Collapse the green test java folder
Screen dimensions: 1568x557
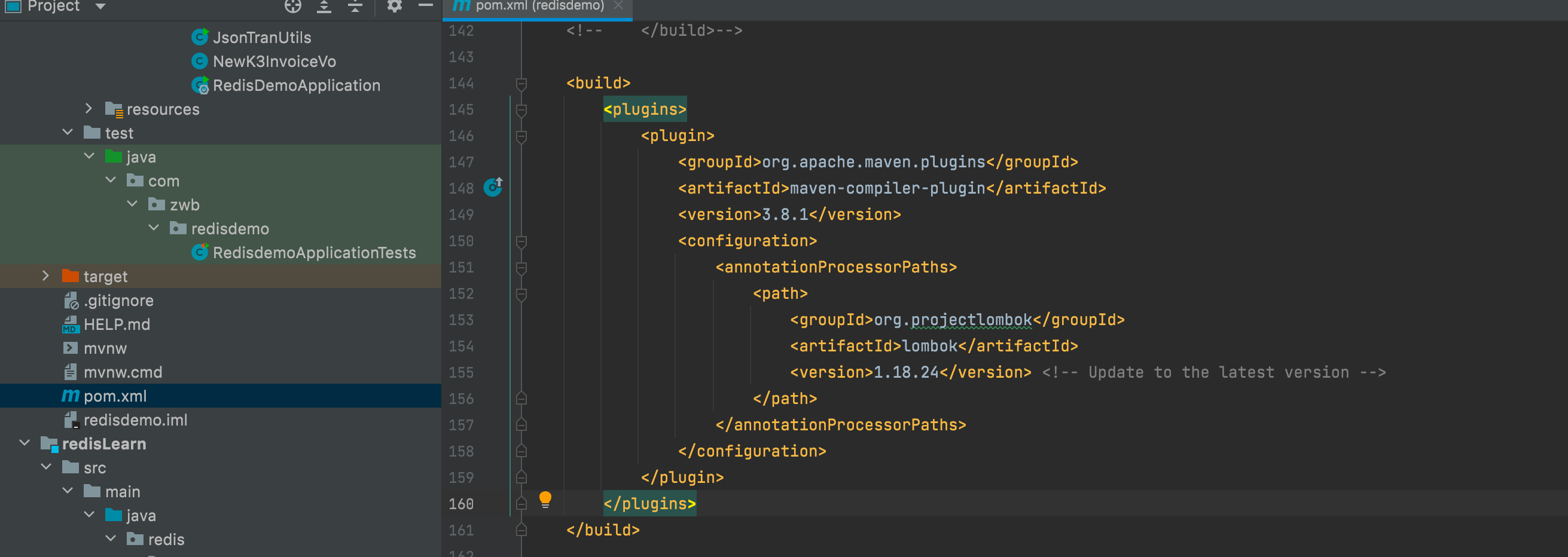click(x=89, y=156)
